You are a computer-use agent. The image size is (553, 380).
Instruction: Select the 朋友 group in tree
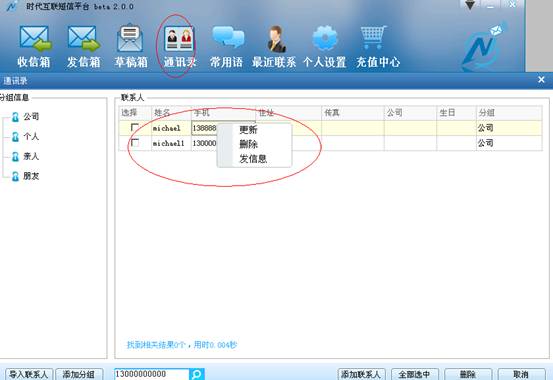[x=25, y=176]
